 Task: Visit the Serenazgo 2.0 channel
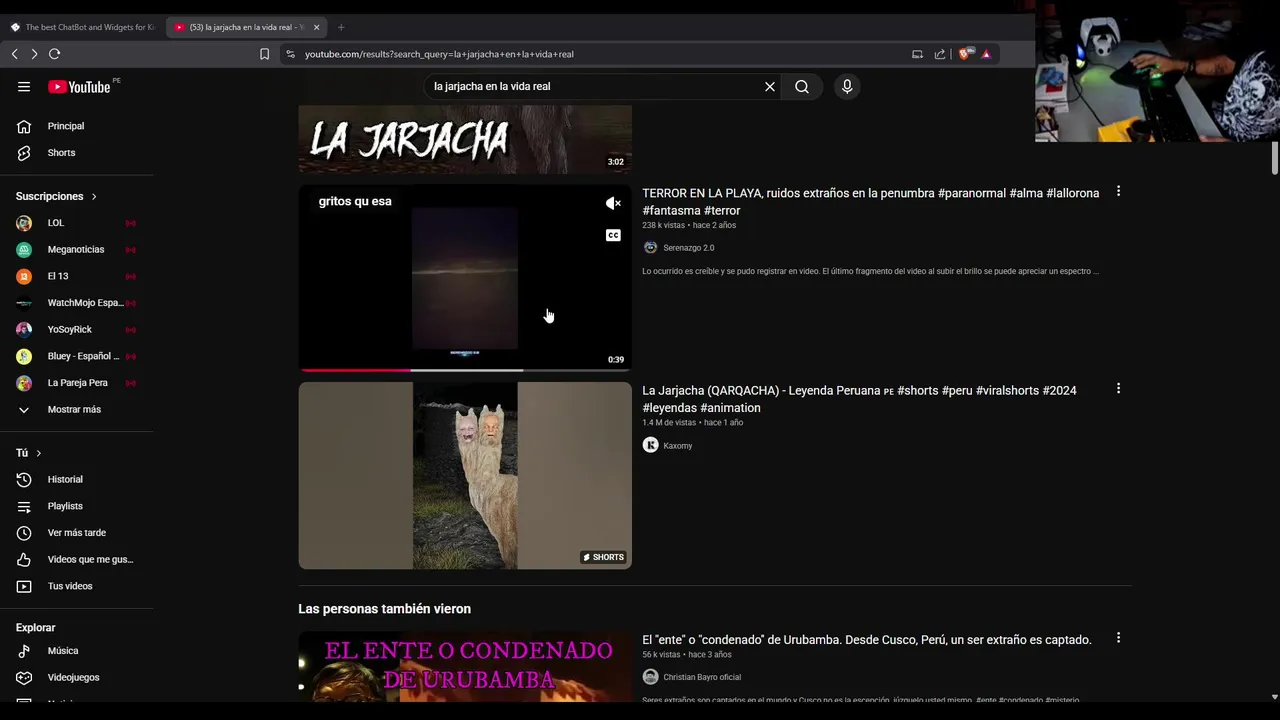coord(688,248)
